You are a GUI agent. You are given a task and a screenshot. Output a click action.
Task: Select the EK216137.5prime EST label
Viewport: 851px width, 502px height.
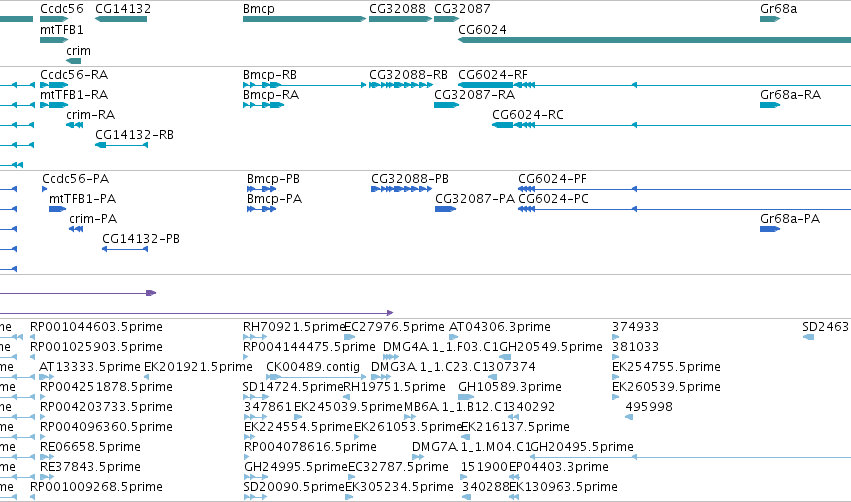(515, 427)
